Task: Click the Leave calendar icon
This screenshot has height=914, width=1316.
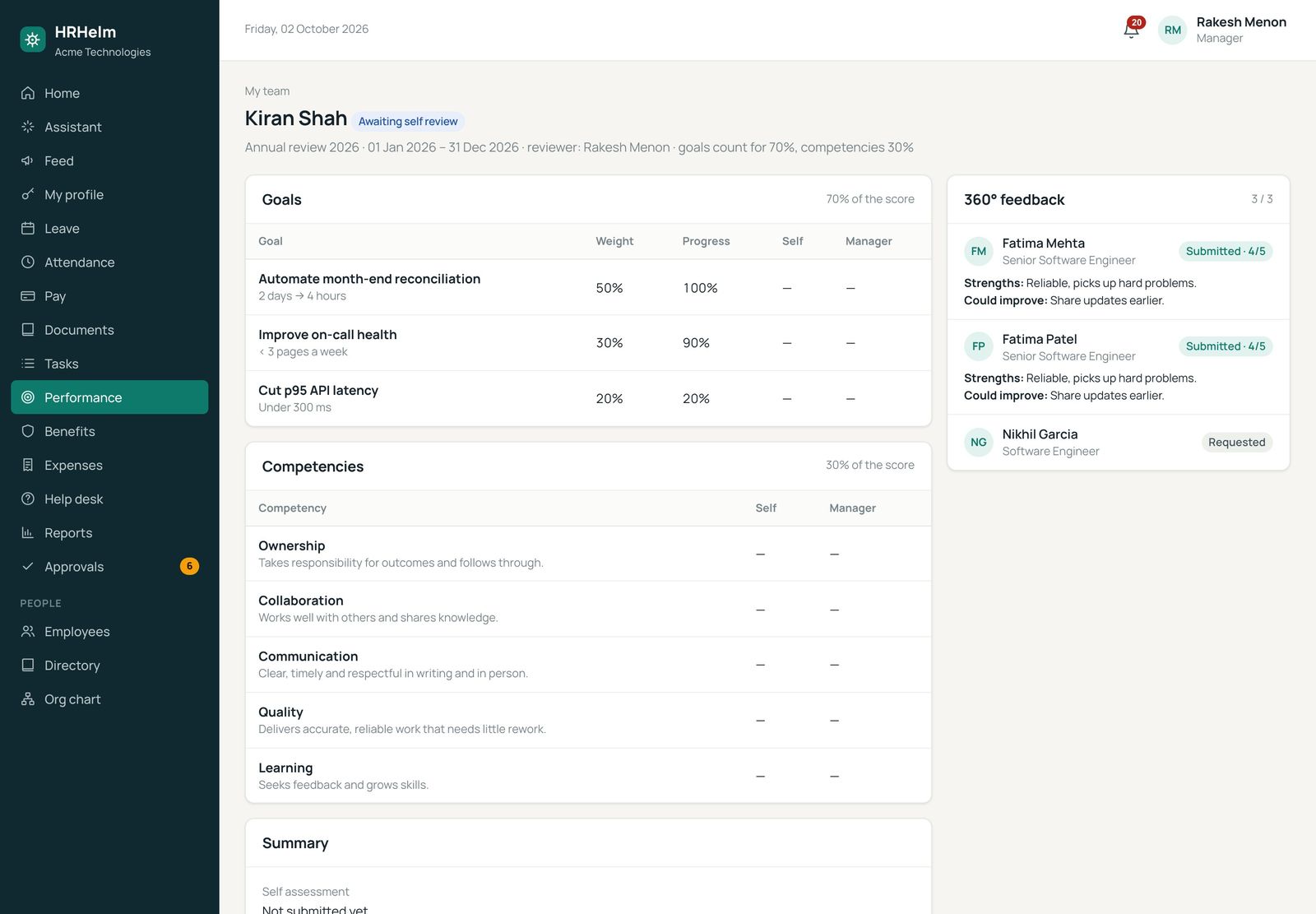Action: pos(28,228)
